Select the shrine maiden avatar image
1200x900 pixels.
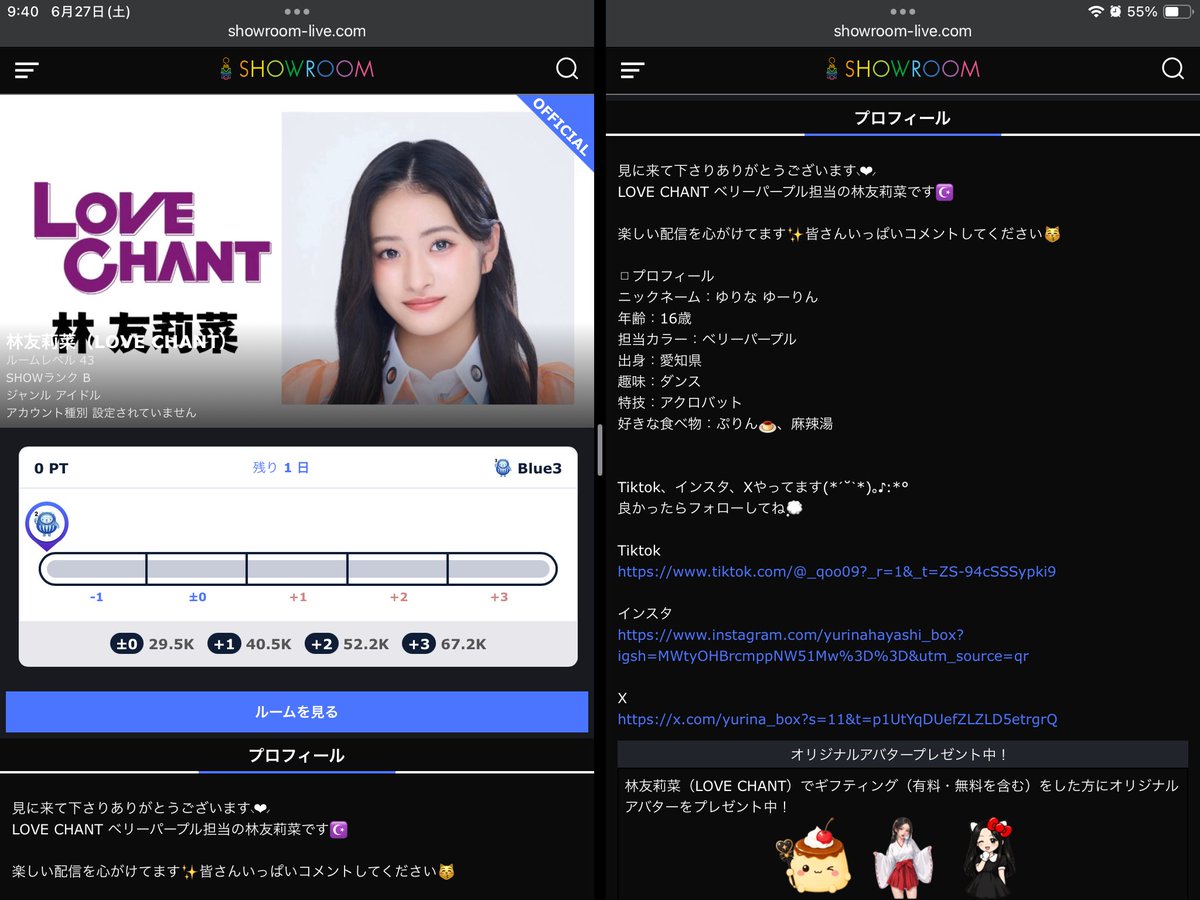tap(902, 857)
